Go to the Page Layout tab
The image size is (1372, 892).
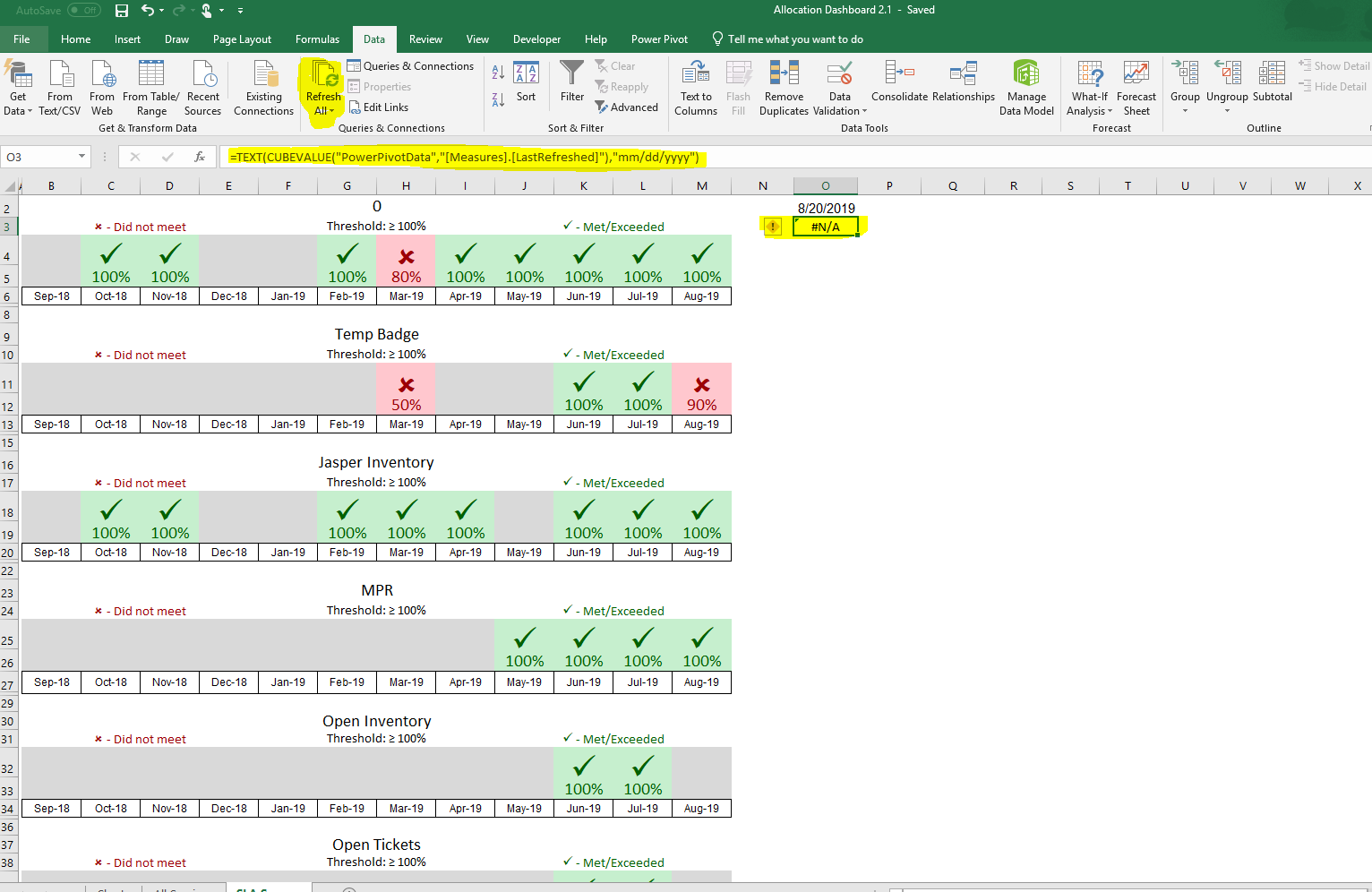242,39
